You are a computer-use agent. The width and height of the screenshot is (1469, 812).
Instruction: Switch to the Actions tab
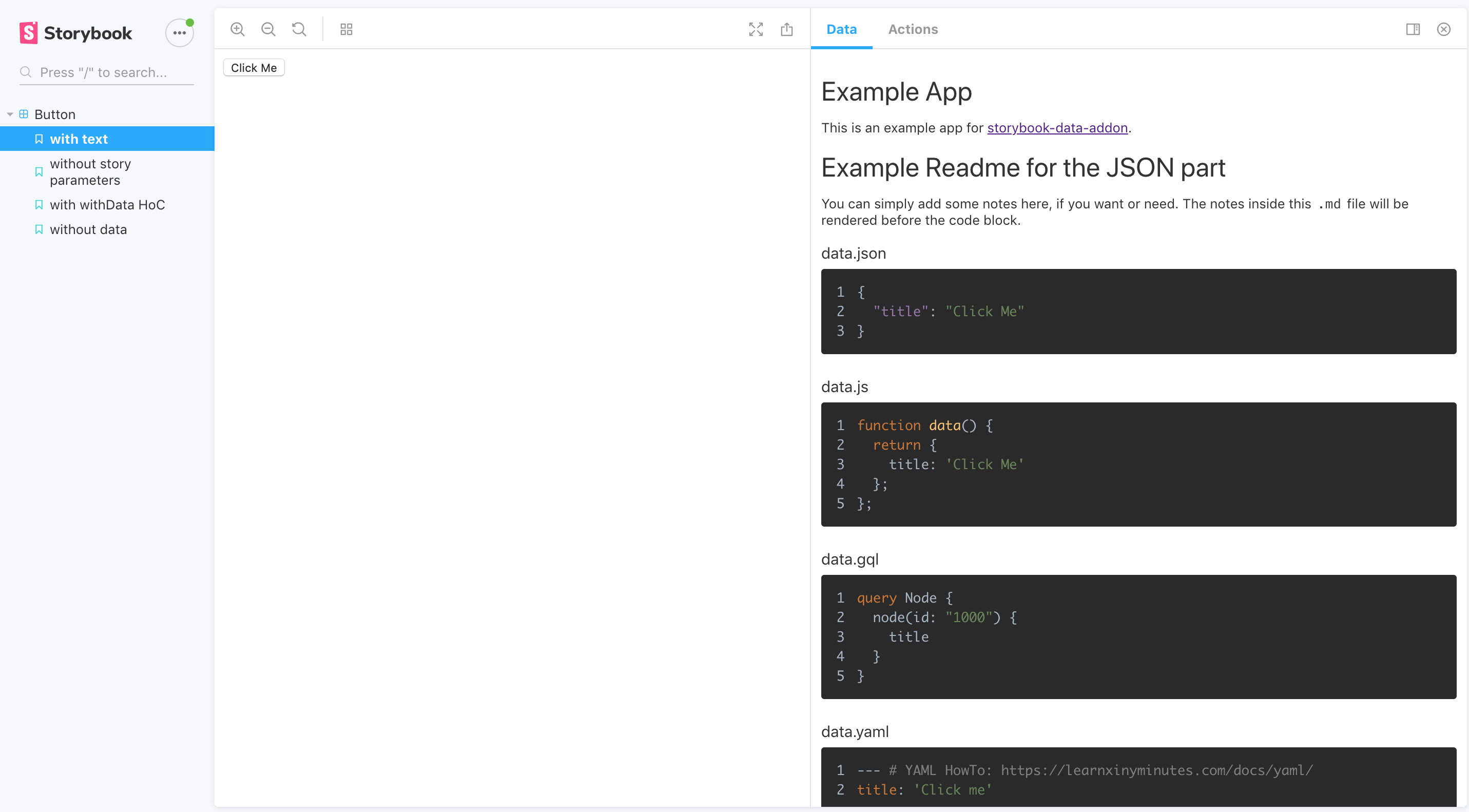913,29
